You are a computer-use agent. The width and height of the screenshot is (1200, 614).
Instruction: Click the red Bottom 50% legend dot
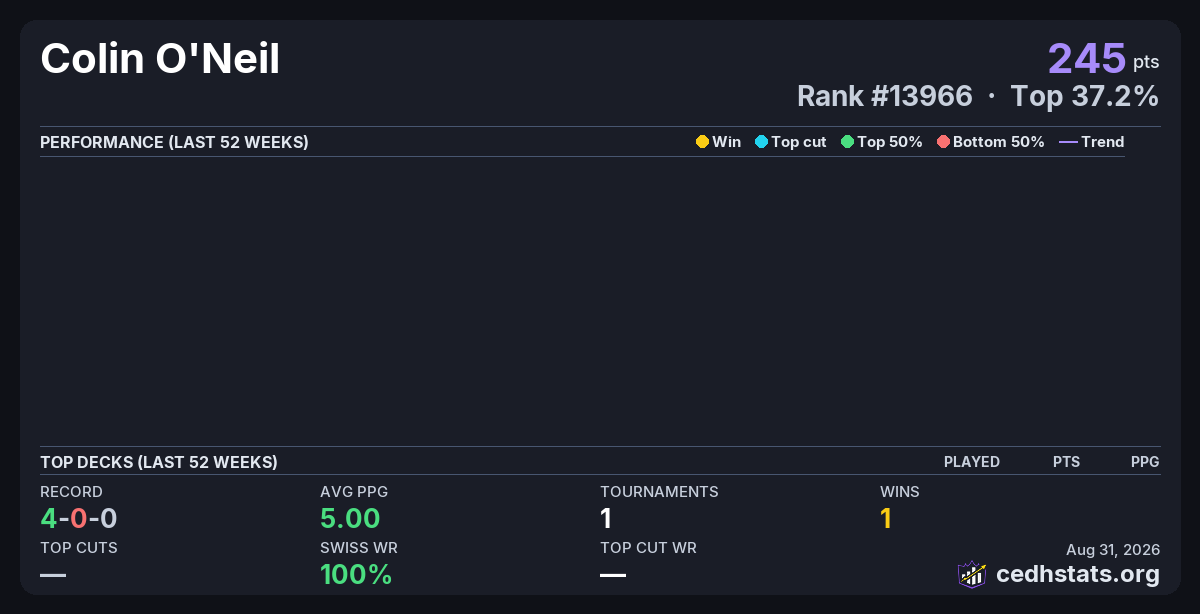pyautogui.click(x=943, y=142)
